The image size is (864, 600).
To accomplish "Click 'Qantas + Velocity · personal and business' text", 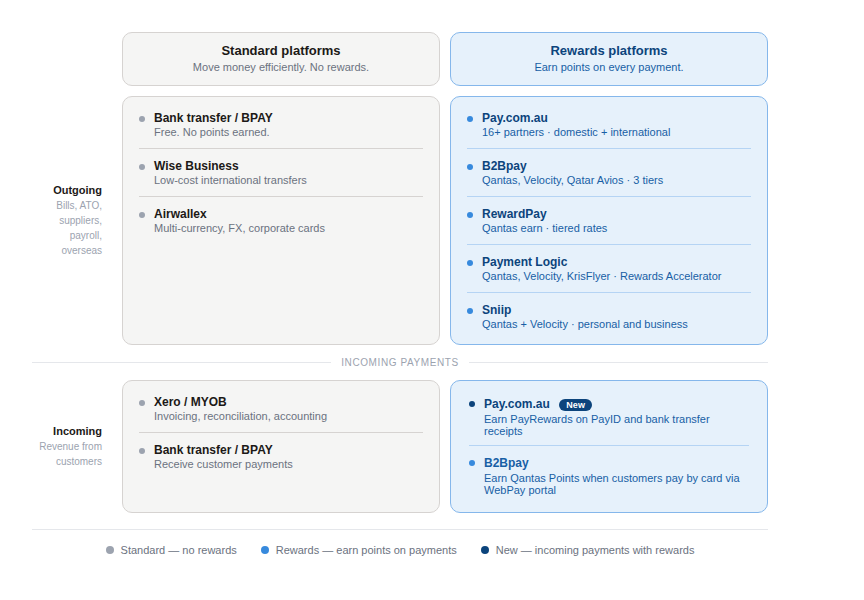I will click(x=585, y=324).
